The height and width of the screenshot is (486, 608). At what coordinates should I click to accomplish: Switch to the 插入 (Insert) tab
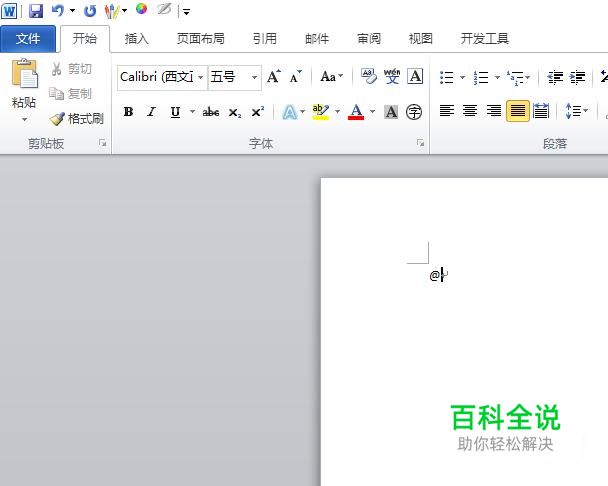(136, 39)
